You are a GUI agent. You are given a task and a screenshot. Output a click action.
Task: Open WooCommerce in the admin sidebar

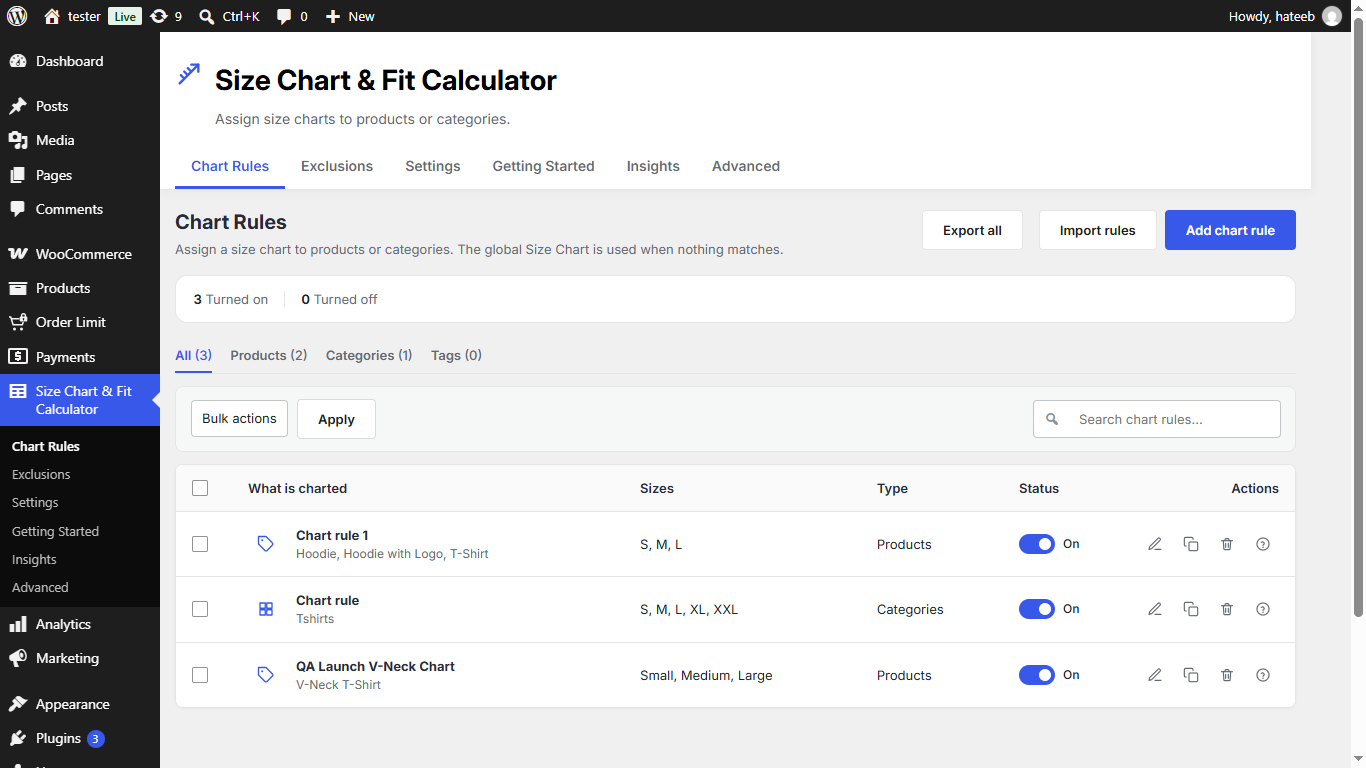tap(80, 254)
